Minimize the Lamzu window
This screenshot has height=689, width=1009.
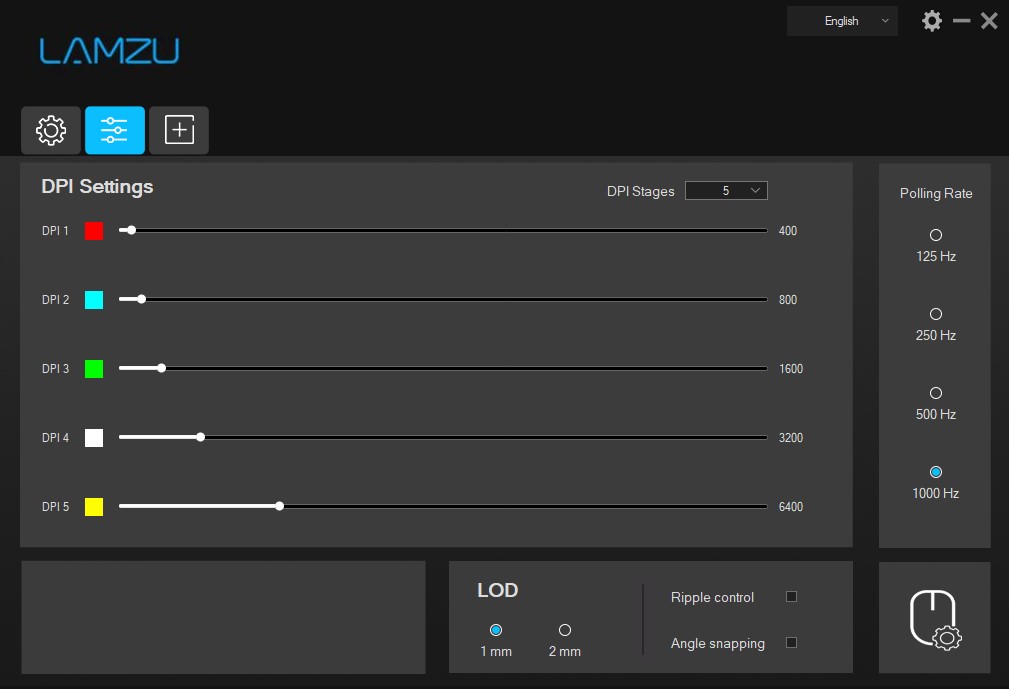[961, 21]
